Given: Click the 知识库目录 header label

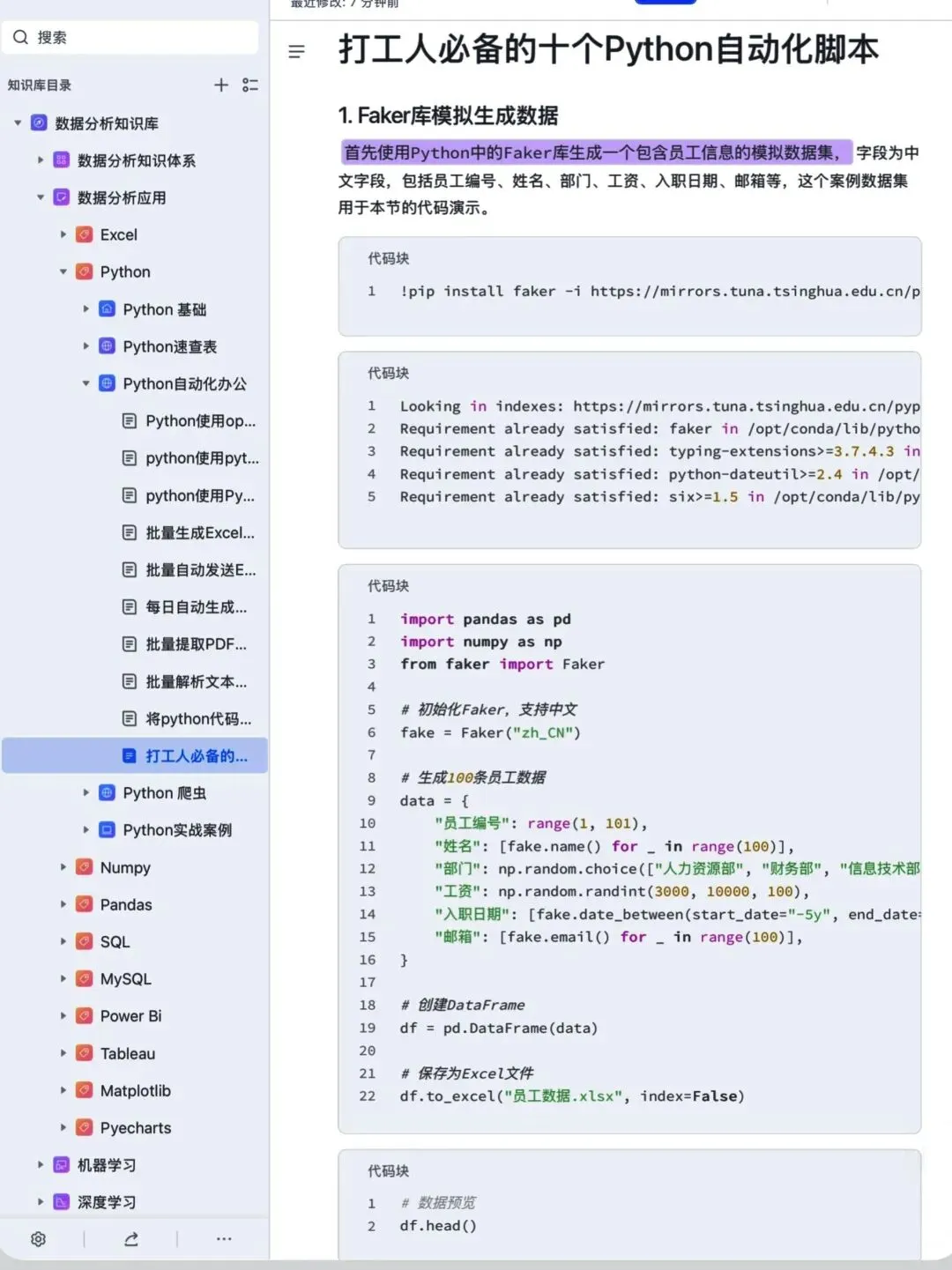Looking at the screenshot, I should (40, 85).
